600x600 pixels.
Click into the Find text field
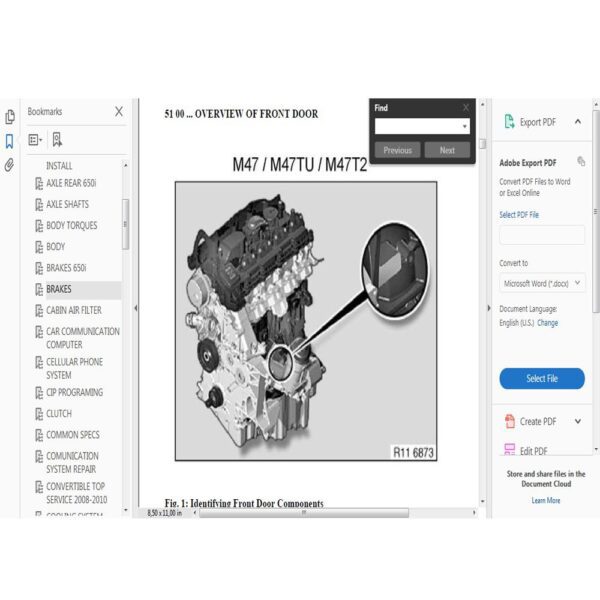[417, 126]
